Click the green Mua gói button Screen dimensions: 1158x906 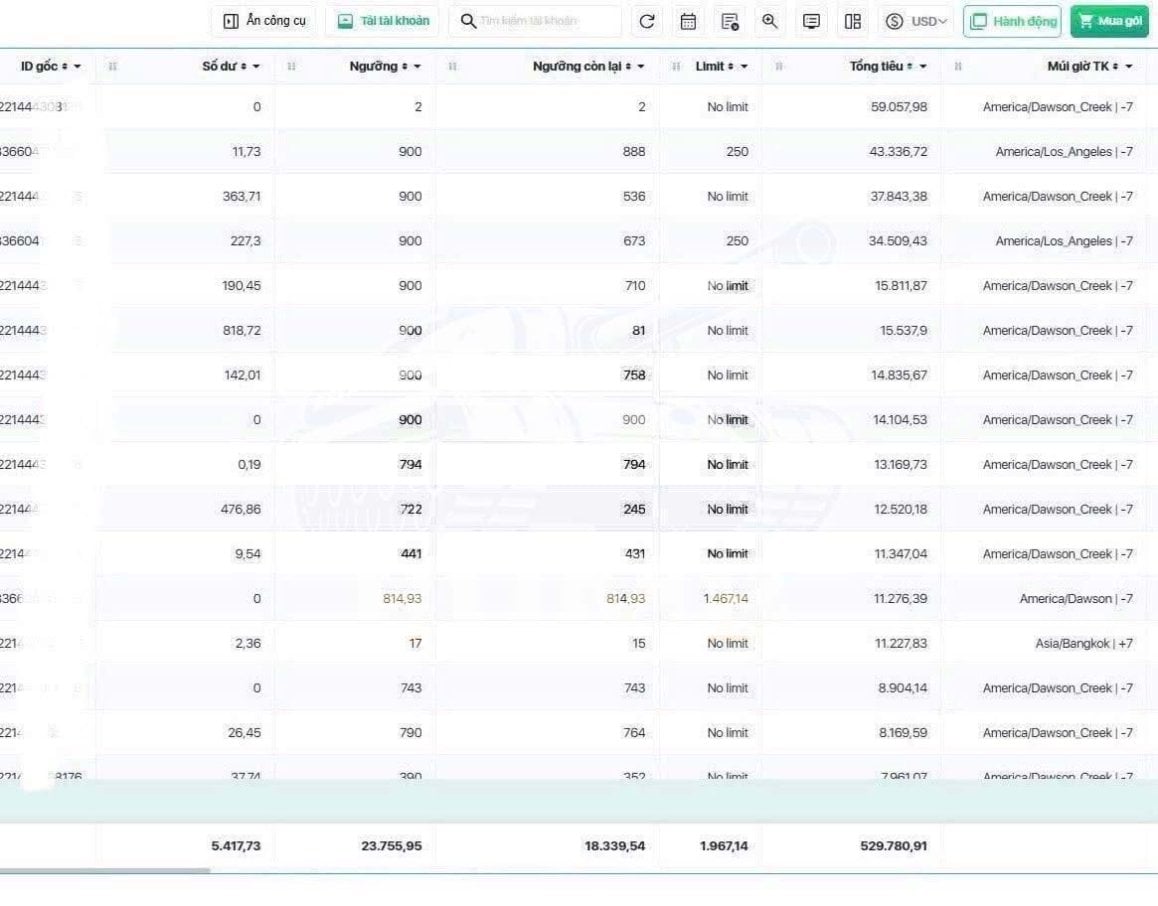[x=1110, y=21]
